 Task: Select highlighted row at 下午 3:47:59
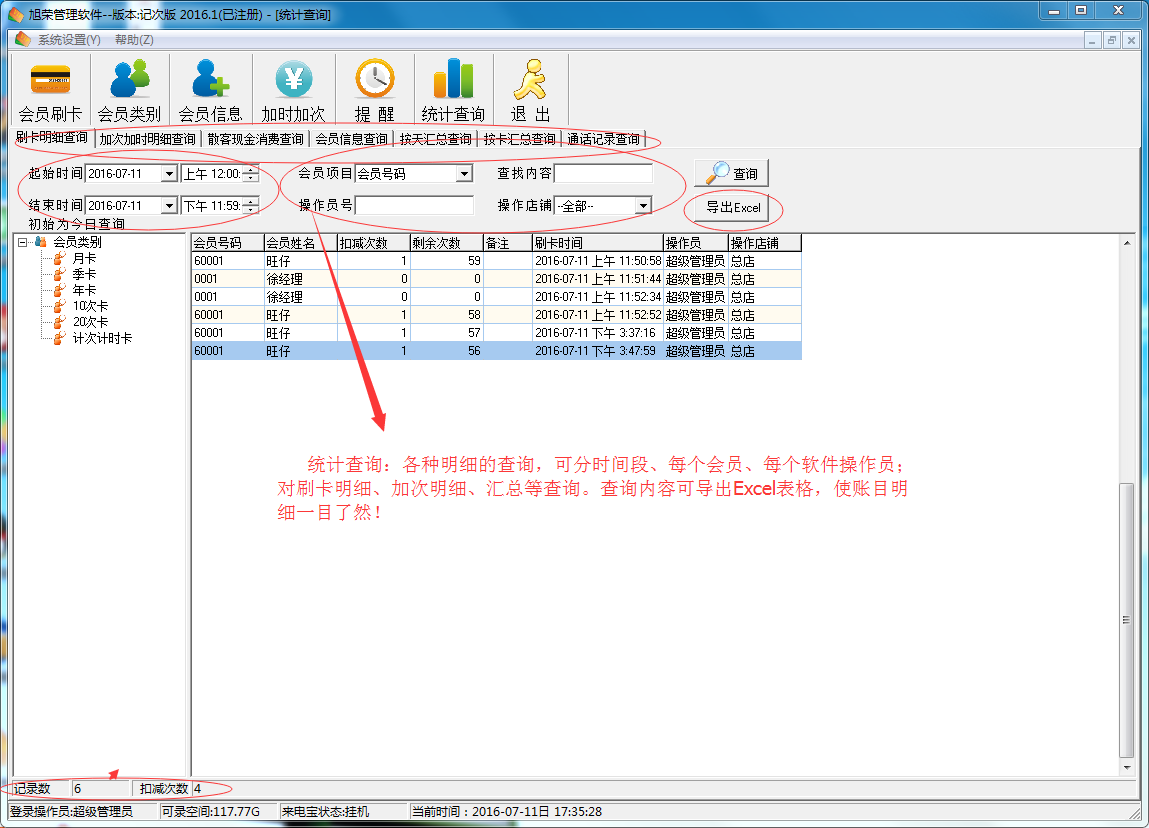496,351
